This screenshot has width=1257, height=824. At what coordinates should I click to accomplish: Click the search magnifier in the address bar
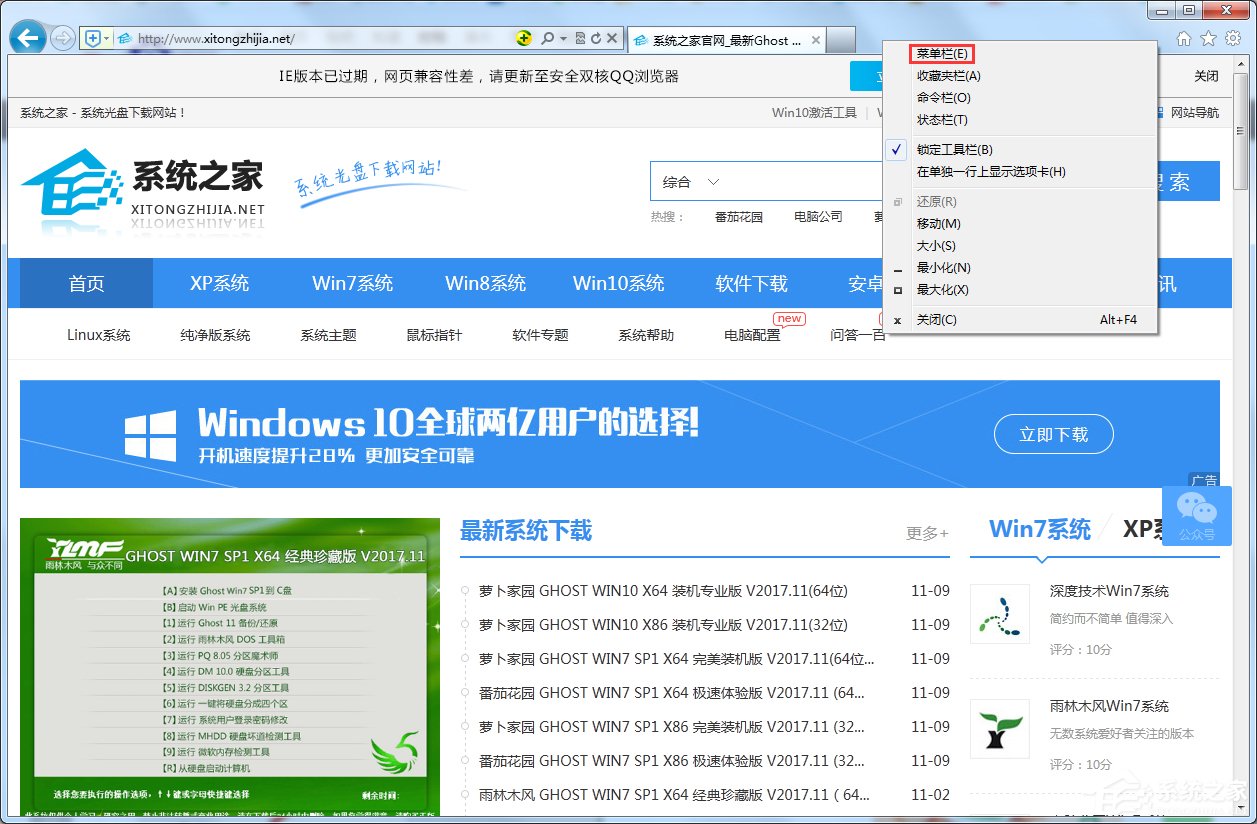[548, 37]
